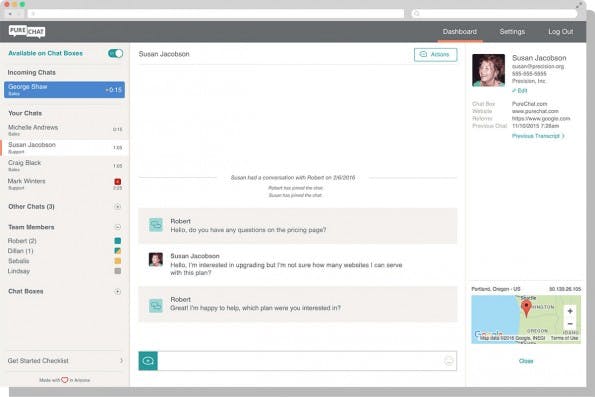595x397 pixels.
Task: Click teal canned responses chat icon
Action: 148,361
